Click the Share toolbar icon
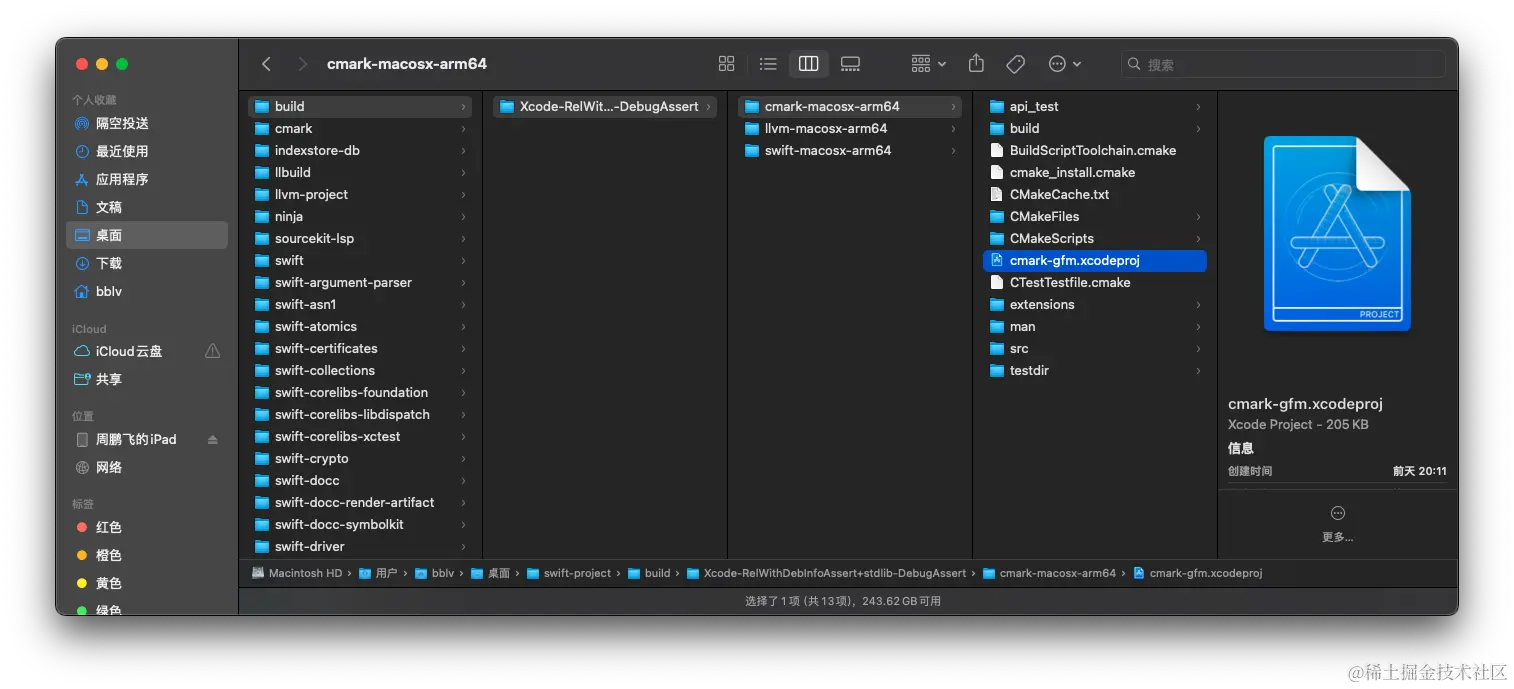This screenshot has height=689, width=1514. pos(976,64)
